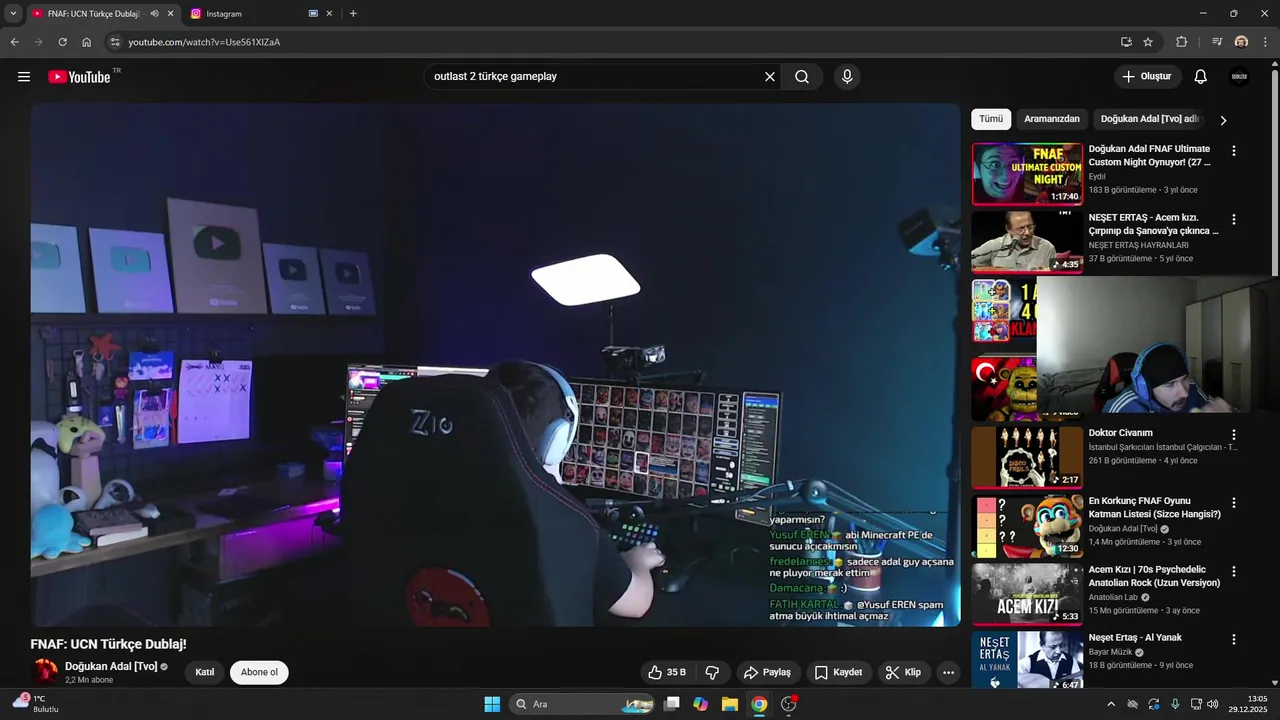Screen dimensions: 1280x720
Task: Clear the search box with X
Action: [770, 77]
